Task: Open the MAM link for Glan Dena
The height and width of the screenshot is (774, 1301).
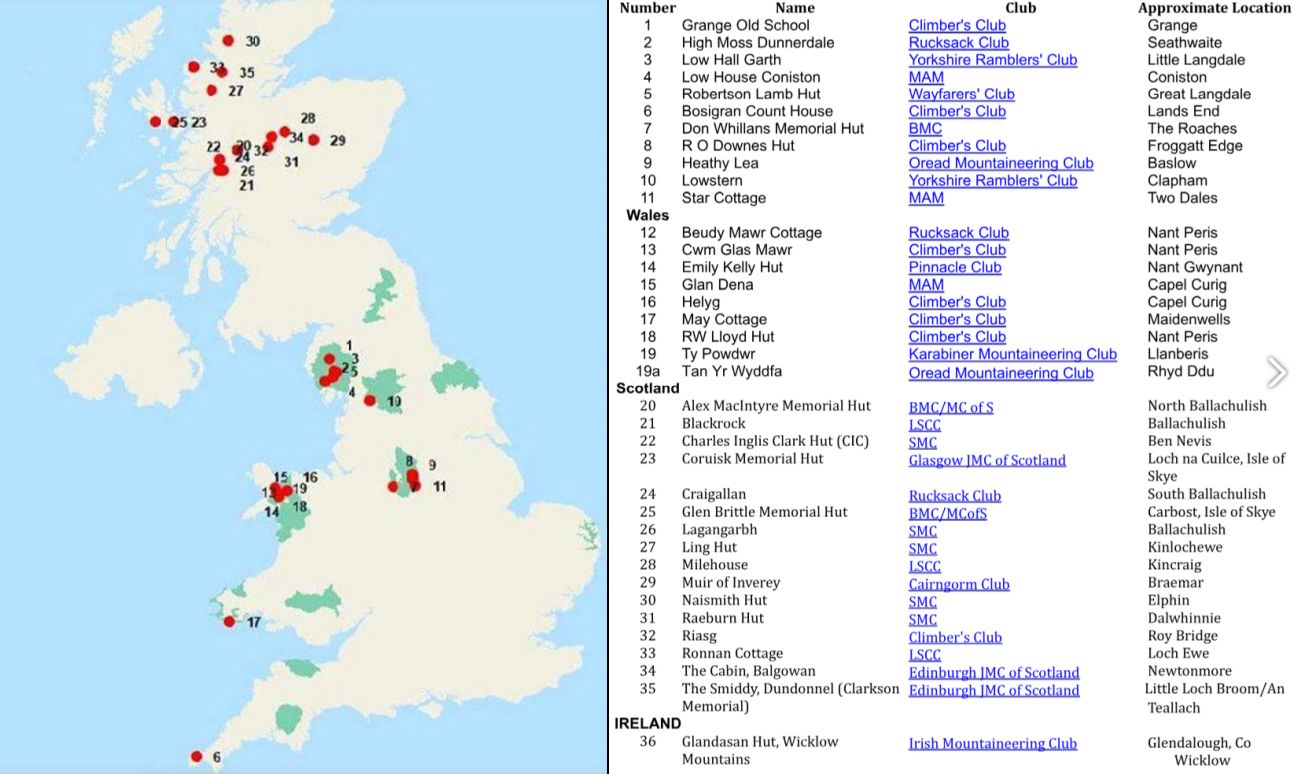Action: (926, 284)
